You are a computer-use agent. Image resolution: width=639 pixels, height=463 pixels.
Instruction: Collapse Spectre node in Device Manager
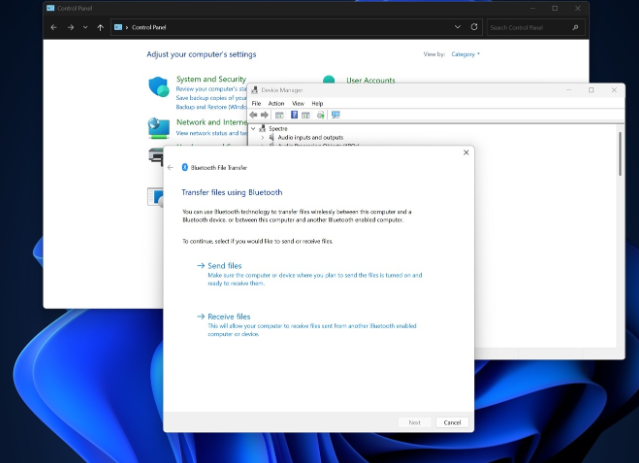point(253,128)
